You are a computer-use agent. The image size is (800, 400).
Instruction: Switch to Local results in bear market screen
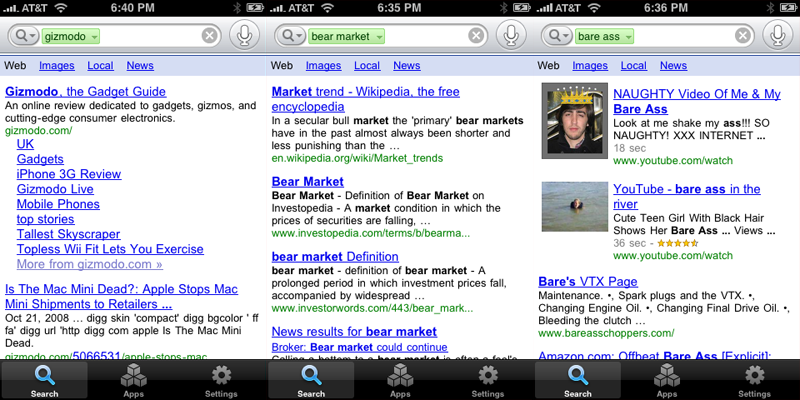point(367,66)
